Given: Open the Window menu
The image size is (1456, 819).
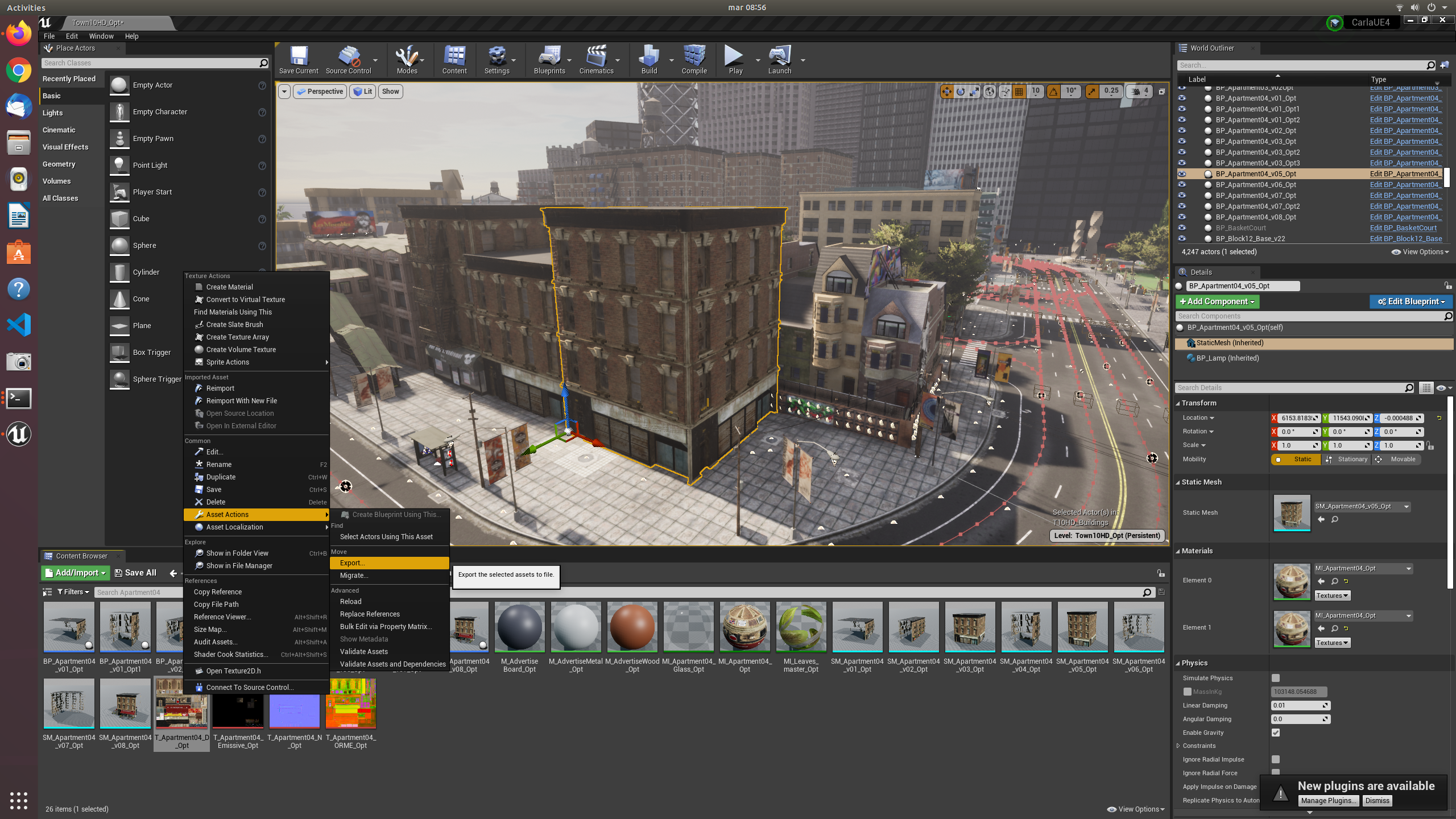Looking at the screenshot, I should (x=101, y=36).
